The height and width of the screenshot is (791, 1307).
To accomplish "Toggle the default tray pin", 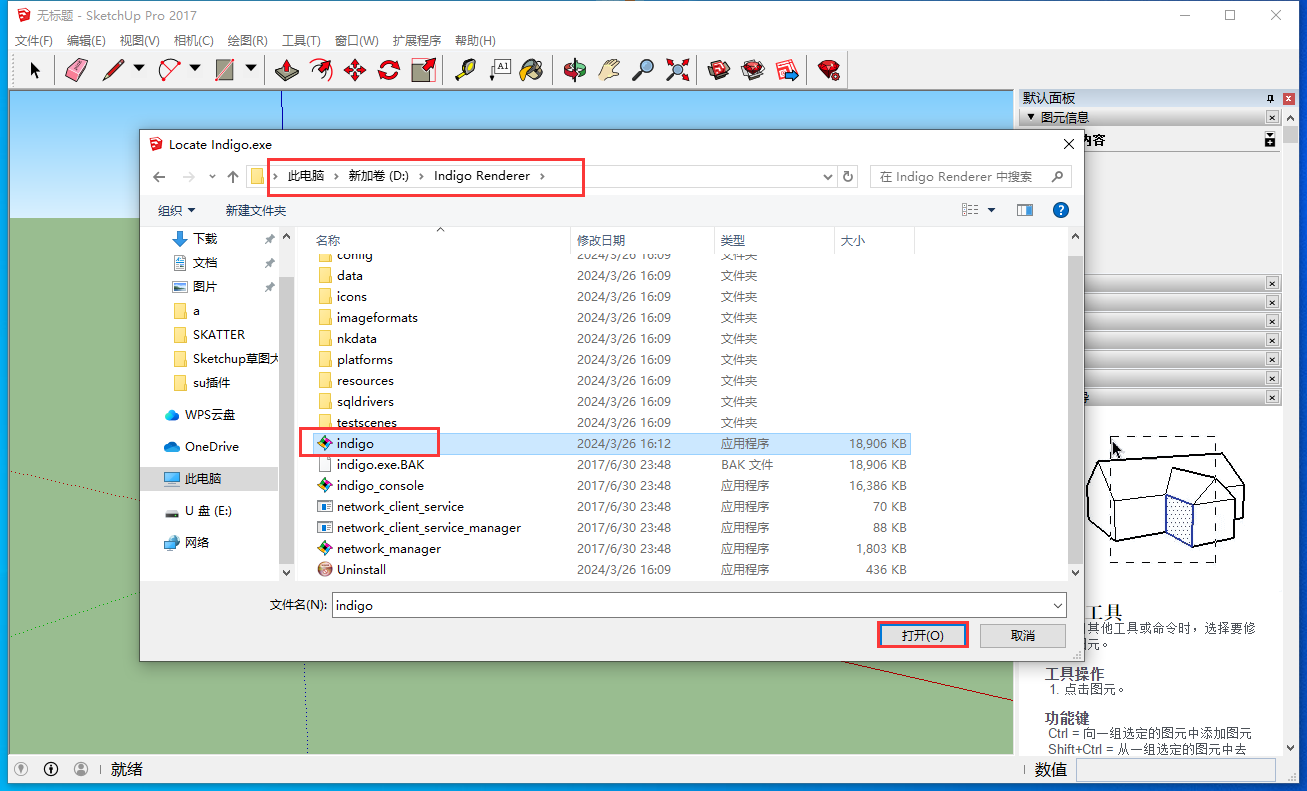I will tap(1270, 98).
